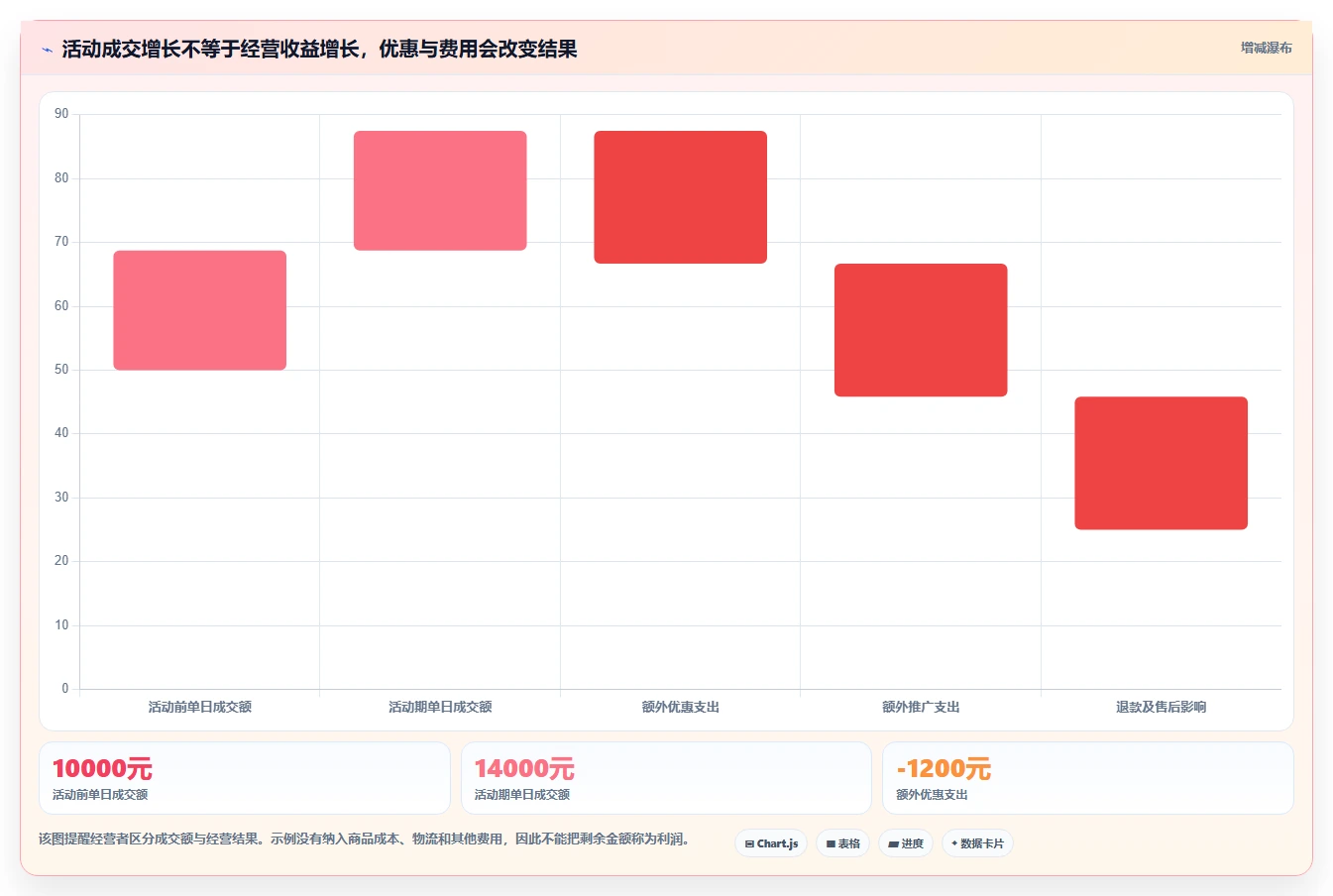This screenshot has height=896, width=1333.
Task: Click the 退款及售后影响 red bar
Action: [1162, 463]
